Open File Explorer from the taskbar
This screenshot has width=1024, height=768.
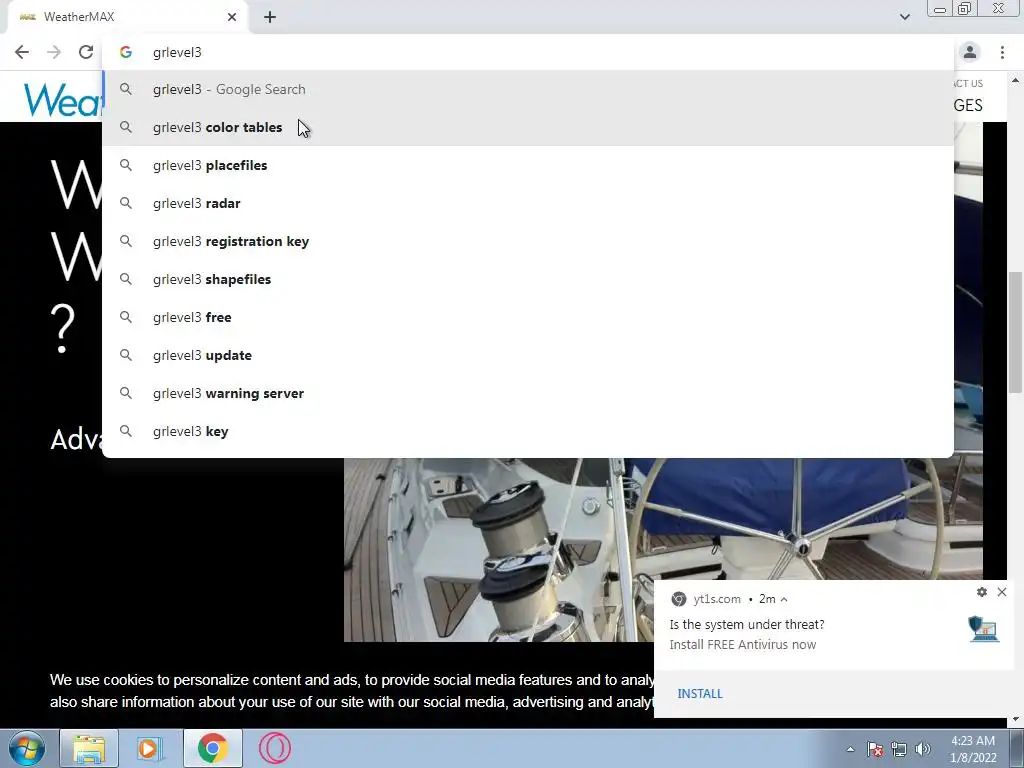tap(89, 748)
